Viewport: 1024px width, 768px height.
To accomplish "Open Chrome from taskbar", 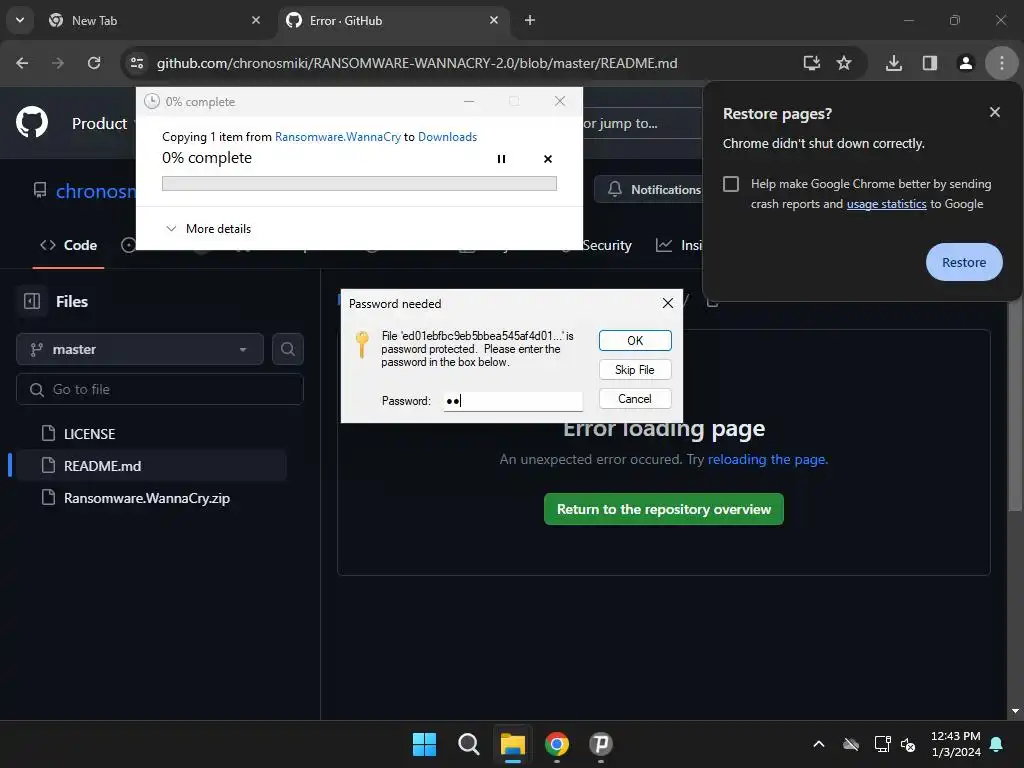I will pos(557,744).
